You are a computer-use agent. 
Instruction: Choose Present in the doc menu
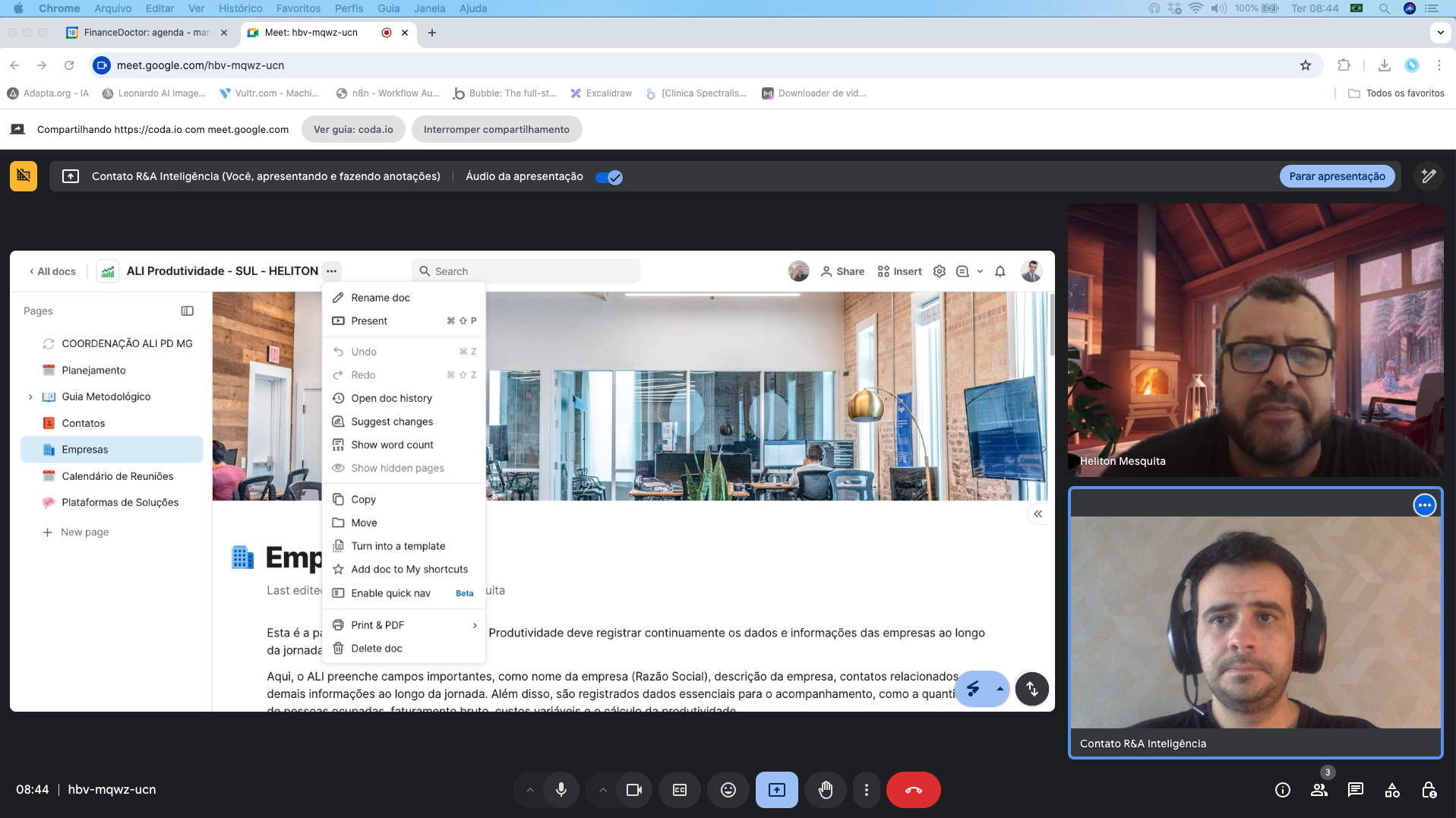[x=404, y=321]
